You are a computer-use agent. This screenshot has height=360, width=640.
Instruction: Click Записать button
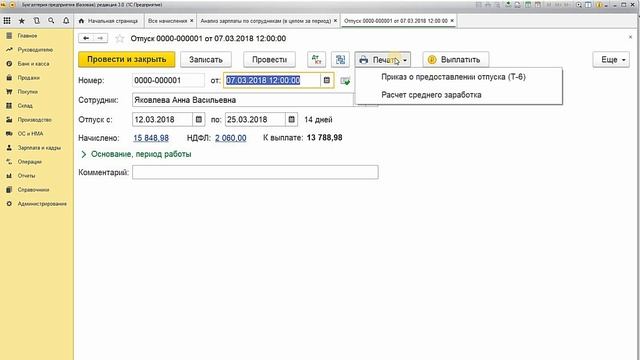(206, 60)
